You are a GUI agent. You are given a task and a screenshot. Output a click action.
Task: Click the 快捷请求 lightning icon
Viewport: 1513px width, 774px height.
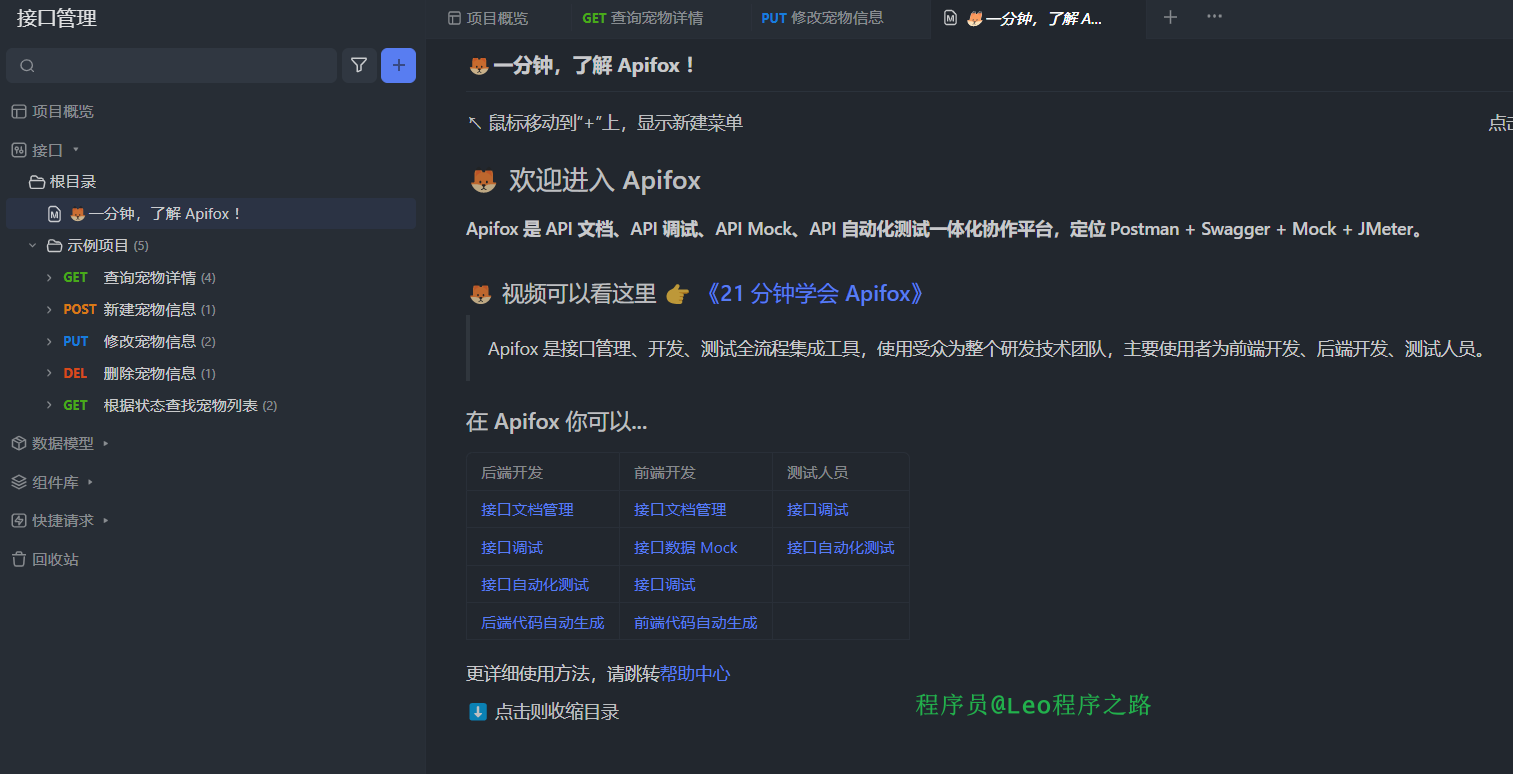pos(19,521)
